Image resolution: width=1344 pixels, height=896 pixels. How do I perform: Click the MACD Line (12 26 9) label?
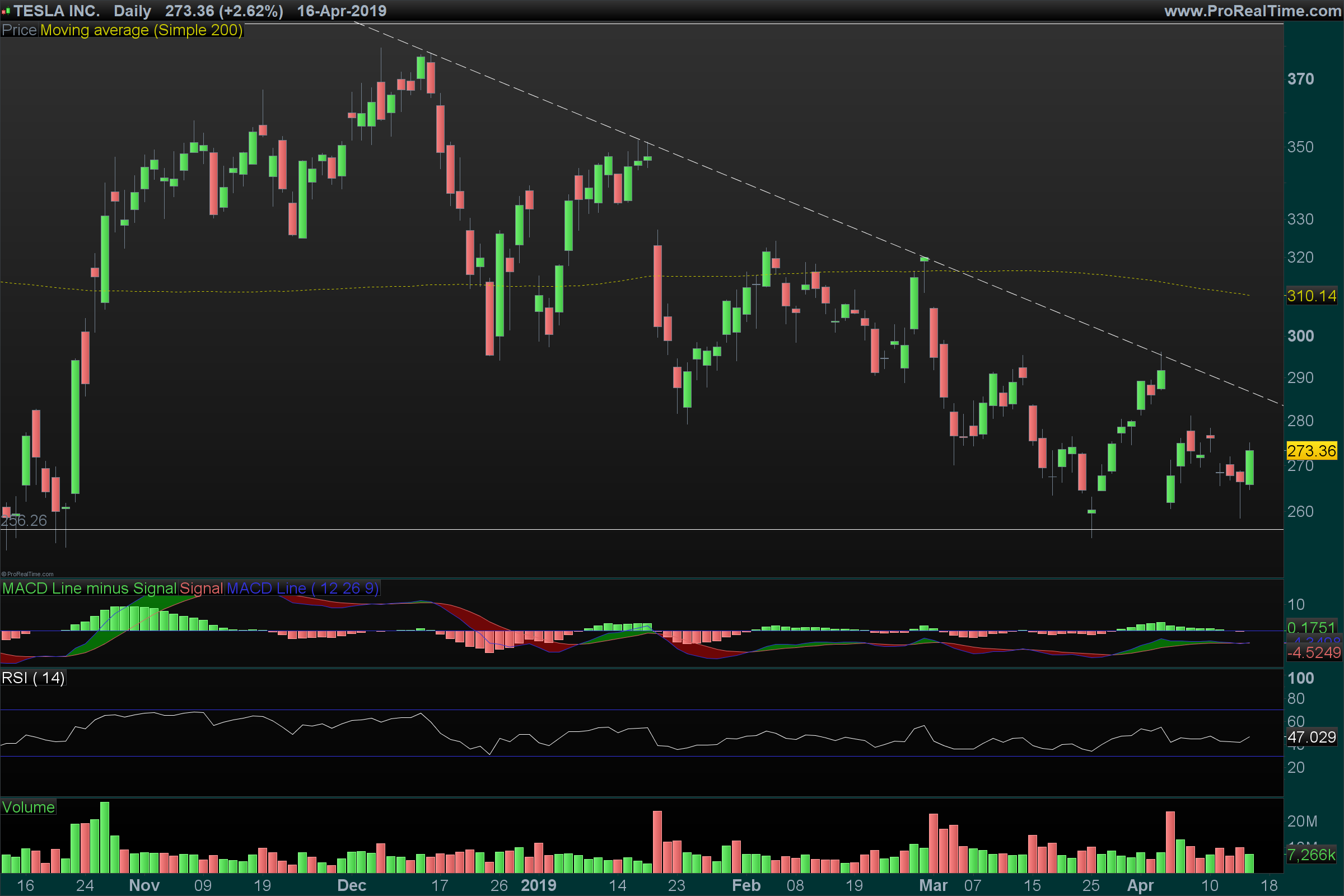pos(302,588)
